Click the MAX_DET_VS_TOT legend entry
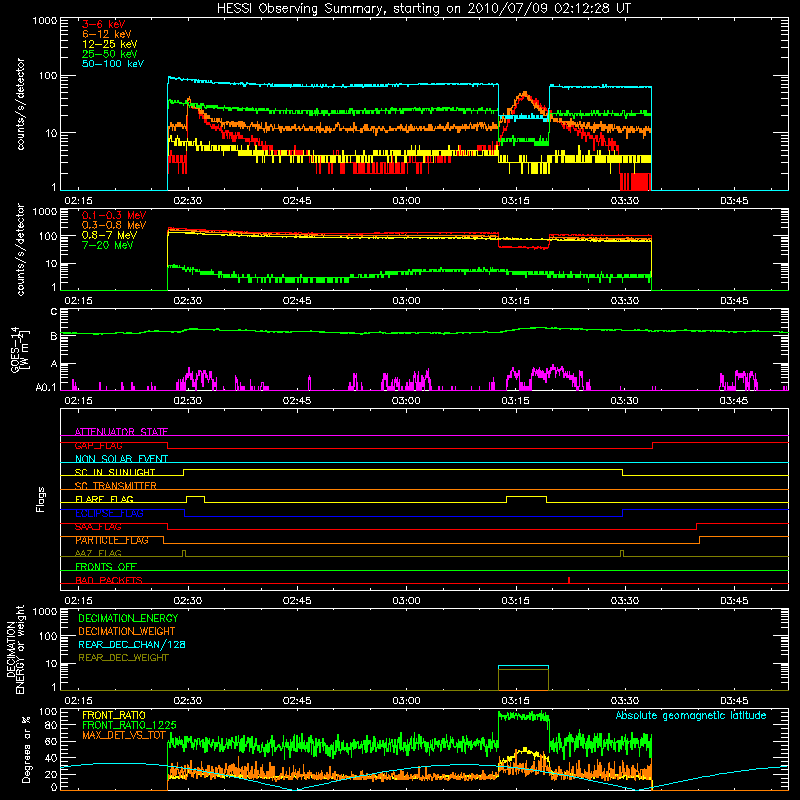 (124, 735)
